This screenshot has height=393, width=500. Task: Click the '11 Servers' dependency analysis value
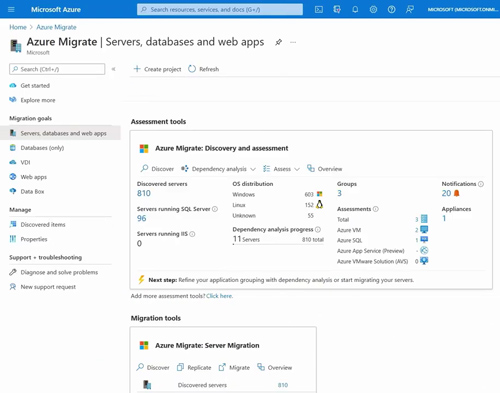(246, 239)
